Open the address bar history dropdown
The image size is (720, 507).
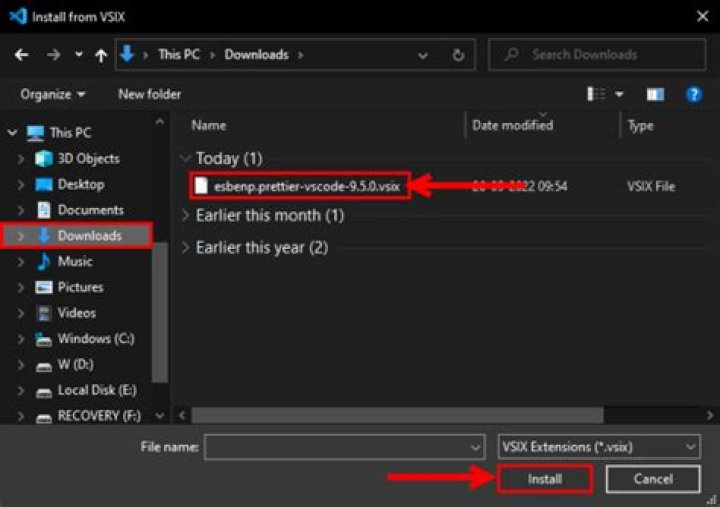pos(422,56)
